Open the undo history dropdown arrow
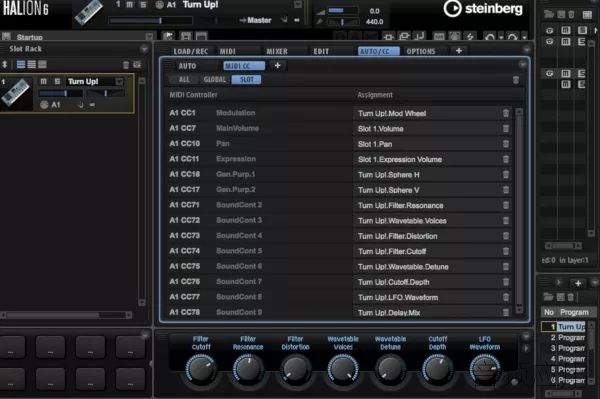The height and width of the screenshot is (399, 600). 501,37
